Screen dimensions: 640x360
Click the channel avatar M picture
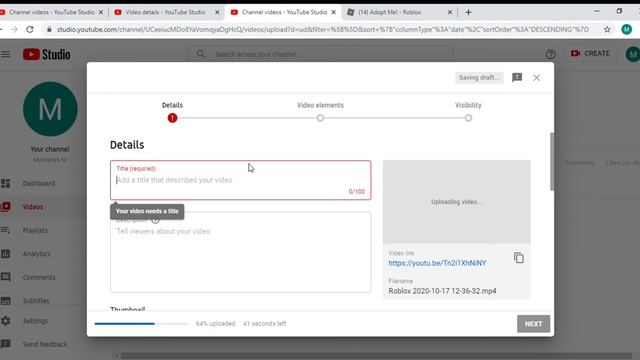50,109
